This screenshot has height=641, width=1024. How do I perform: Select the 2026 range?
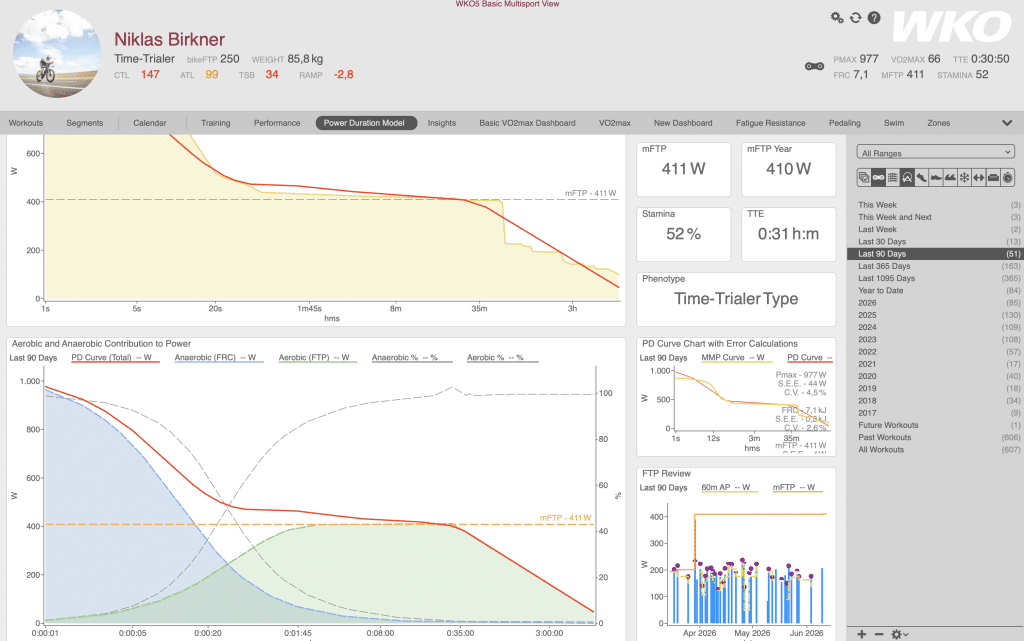pos(935,303)
